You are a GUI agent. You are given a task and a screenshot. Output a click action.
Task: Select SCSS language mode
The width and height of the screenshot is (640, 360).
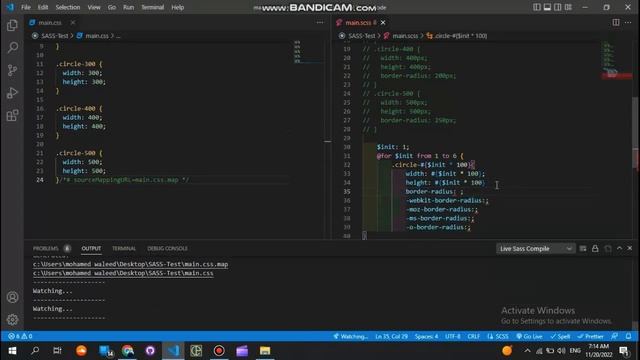click(x=498, y=336)
